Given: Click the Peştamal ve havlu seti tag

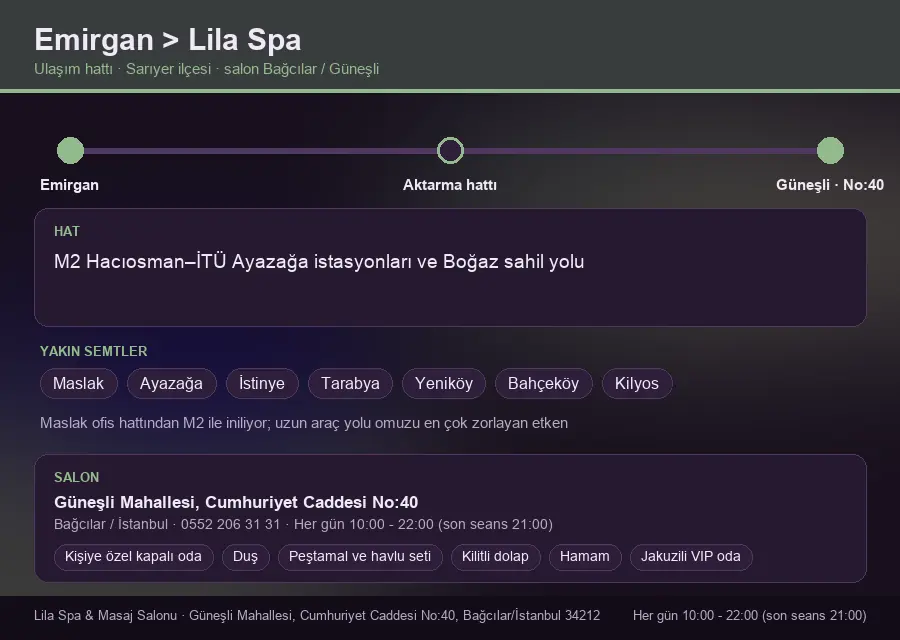Looking at the screenshot, I should coord(360,557).
